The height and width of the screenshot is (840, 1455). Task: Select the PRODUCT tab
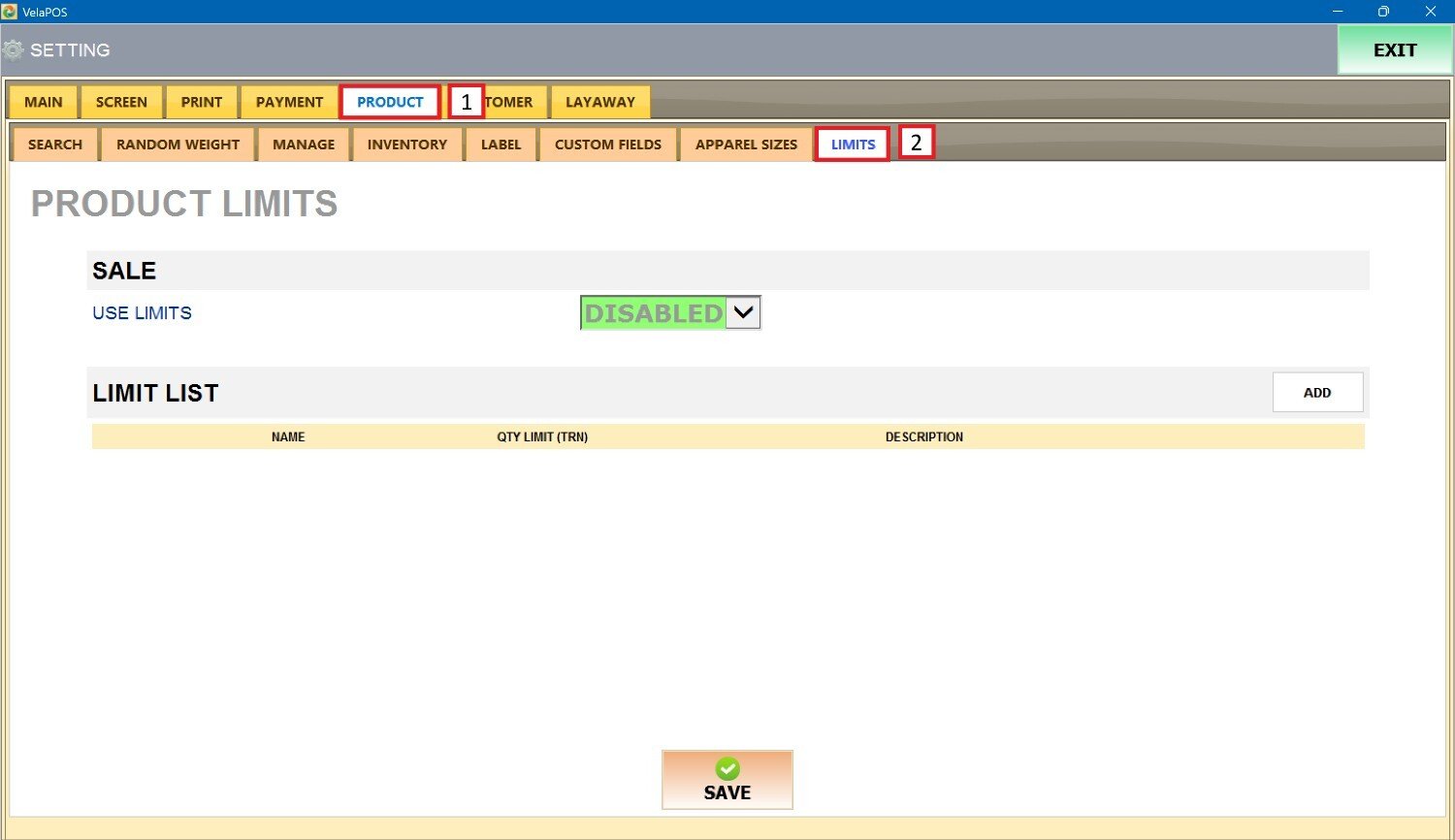click(390, 102)
